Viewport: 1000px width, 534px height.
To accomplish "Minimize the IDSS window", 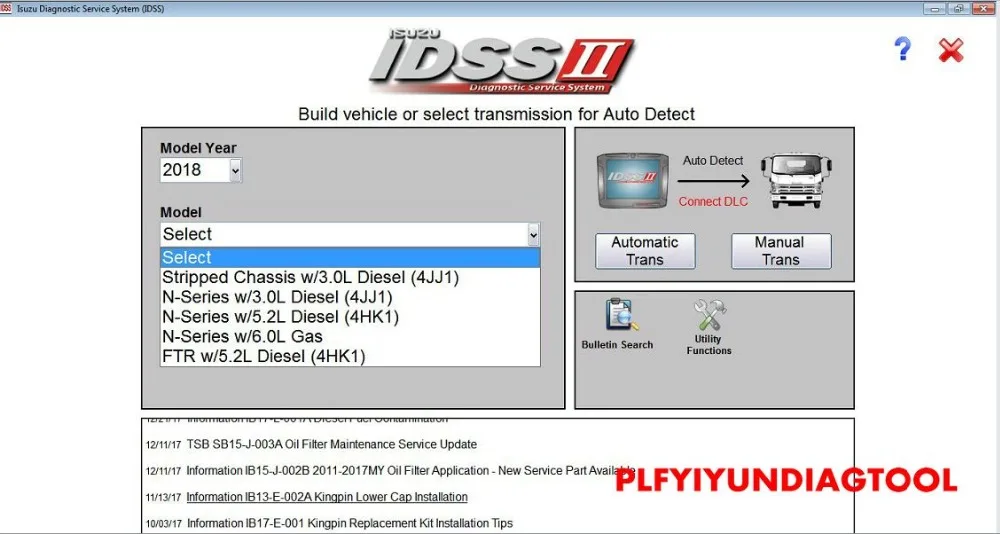I will click(x=935, y=8).
